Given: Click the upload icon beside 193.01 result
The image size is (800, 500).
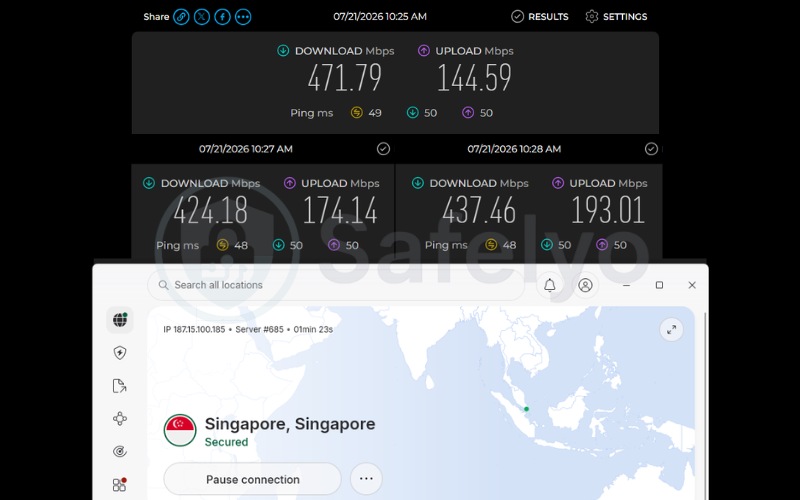Looking at the screenshot, I should pos(558,183).
